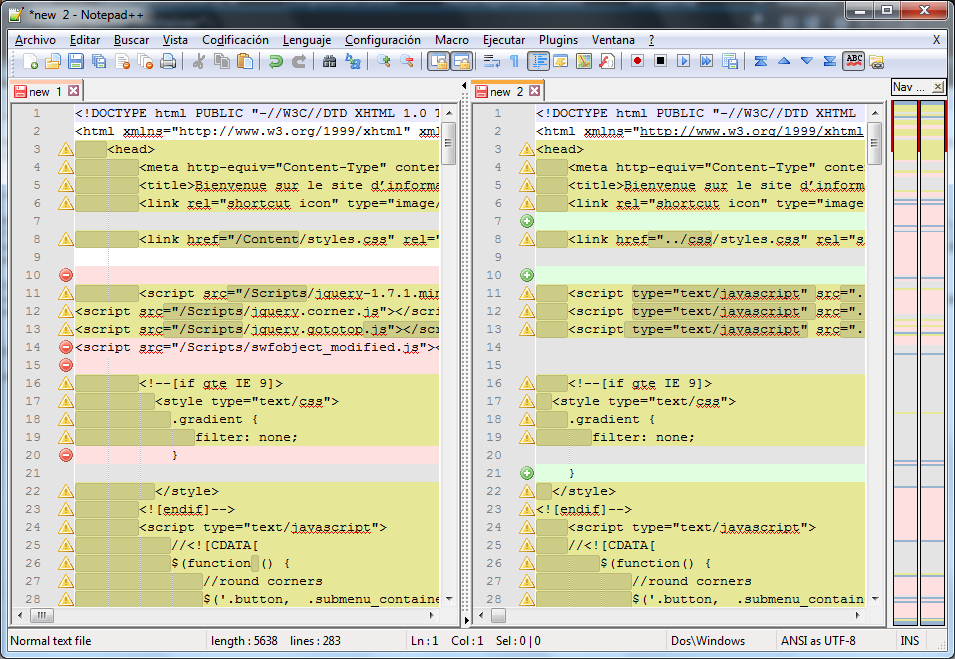The width and height of the screenshot is (955, 659).
Task: Save the document using floppy icon
Action: coord(76,62)
